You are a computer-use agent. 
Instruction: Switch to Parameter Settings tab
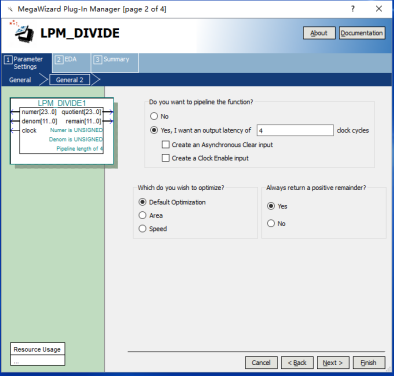tap(27, 63)
